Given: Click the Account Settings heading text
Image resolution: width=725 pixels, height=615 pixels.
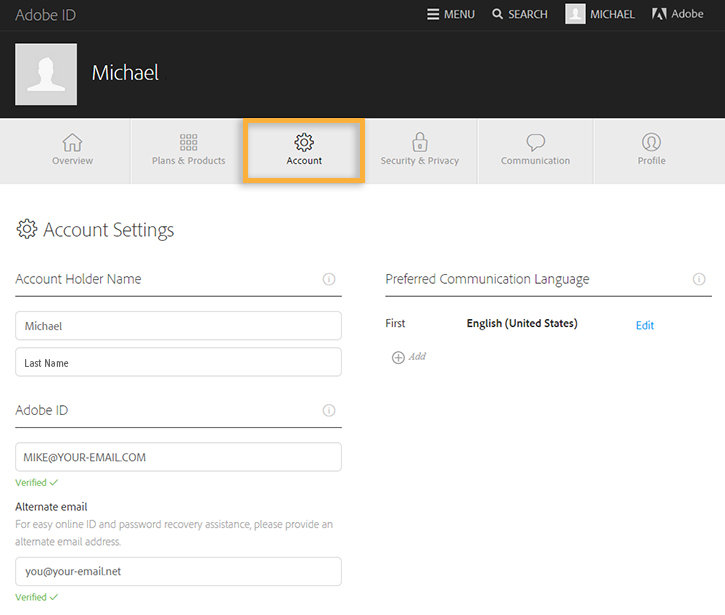Looking at the screenshot, I should pyautogui.click(x=109, y=230).
